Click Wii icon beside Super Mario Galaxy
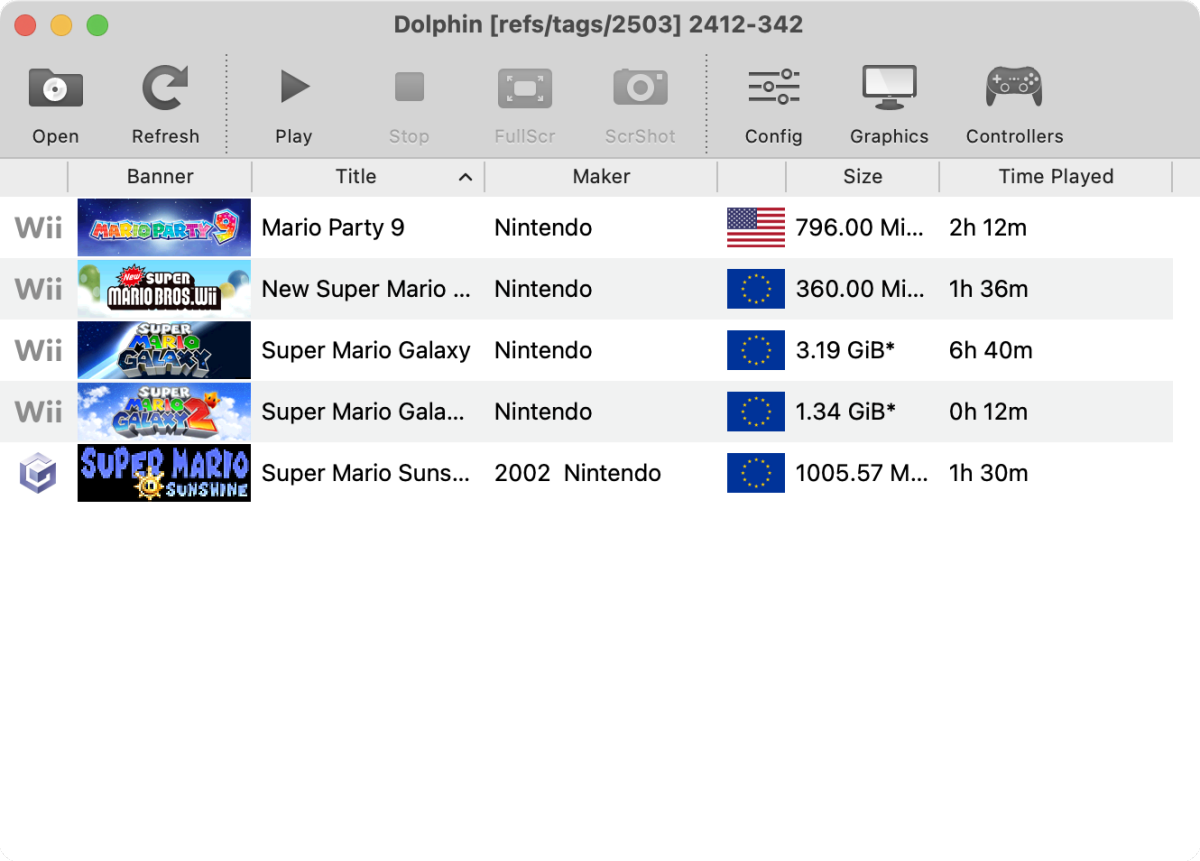1200x861 pixels. (x=38, y=351)
